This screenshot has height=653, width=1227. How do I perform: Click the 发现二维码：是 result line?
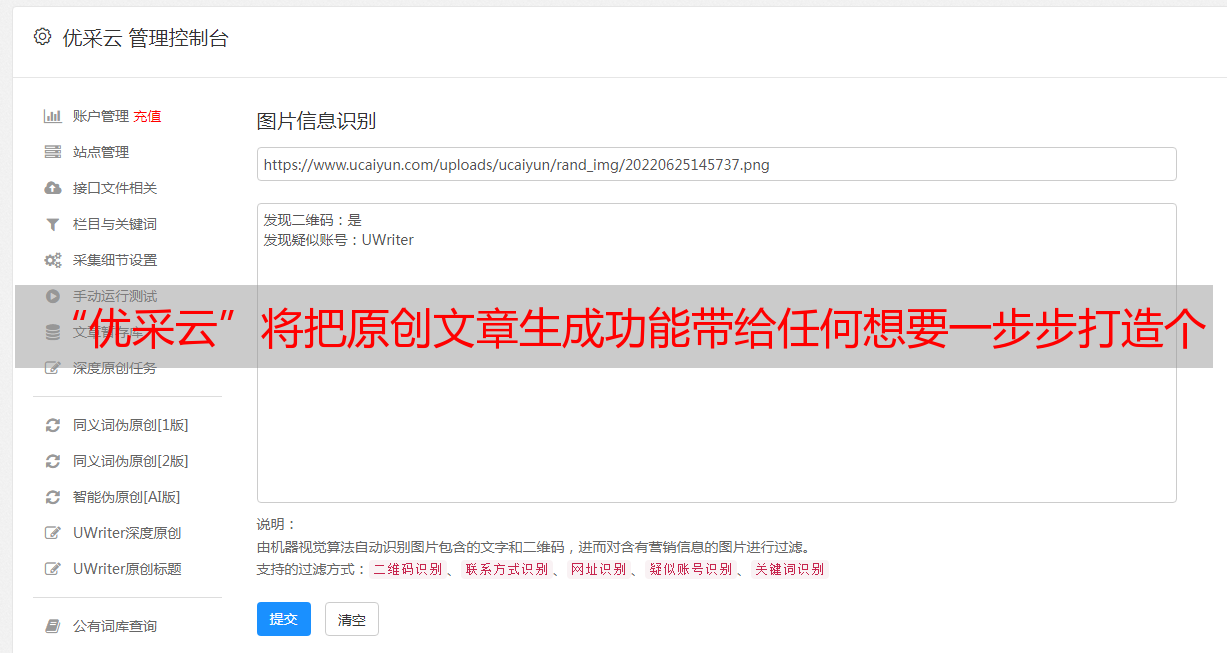pyautogui.click(x=312, y=220)
